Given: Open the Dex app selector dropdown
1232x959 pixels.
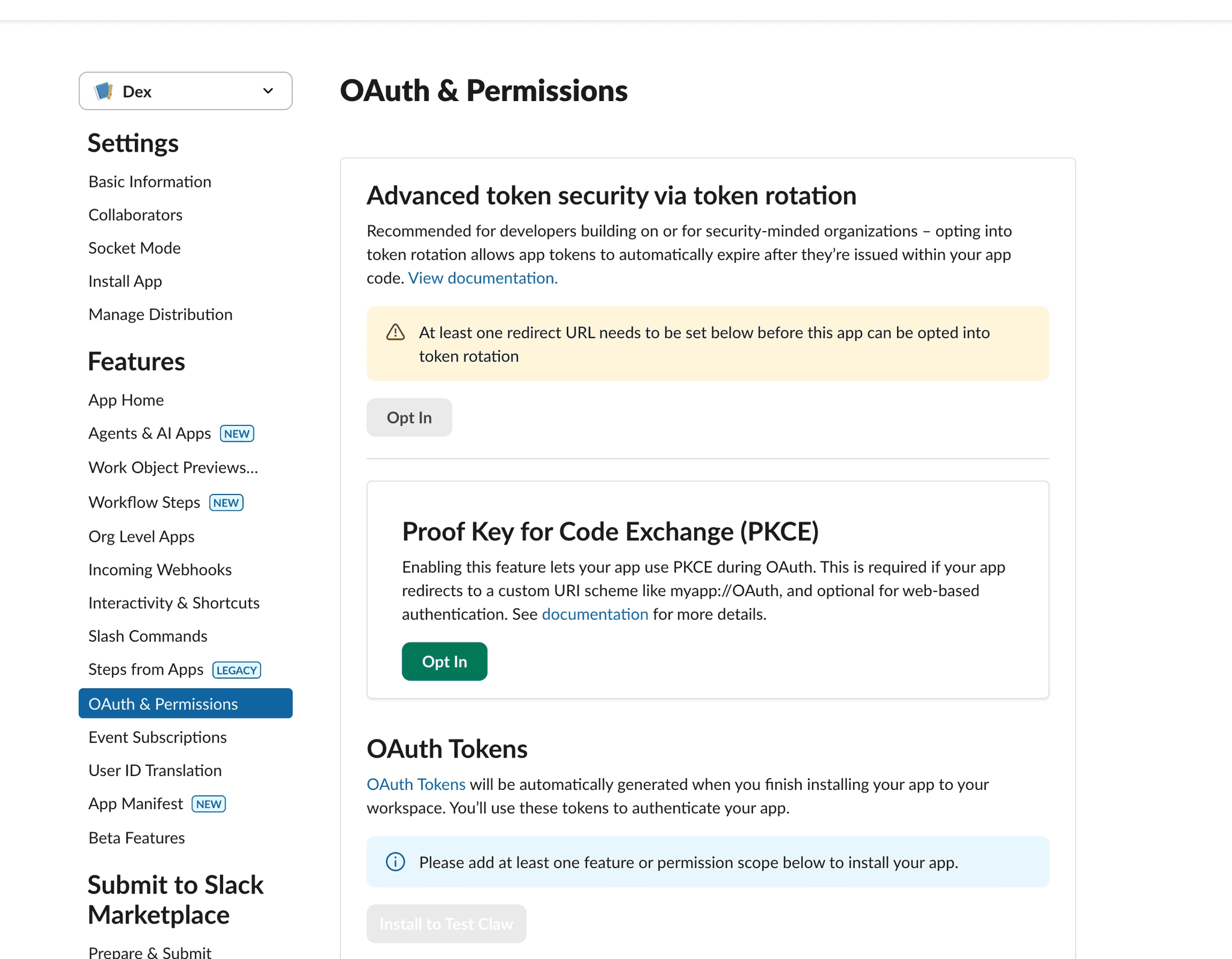Looking at the screenshot, I should [185, 91].
